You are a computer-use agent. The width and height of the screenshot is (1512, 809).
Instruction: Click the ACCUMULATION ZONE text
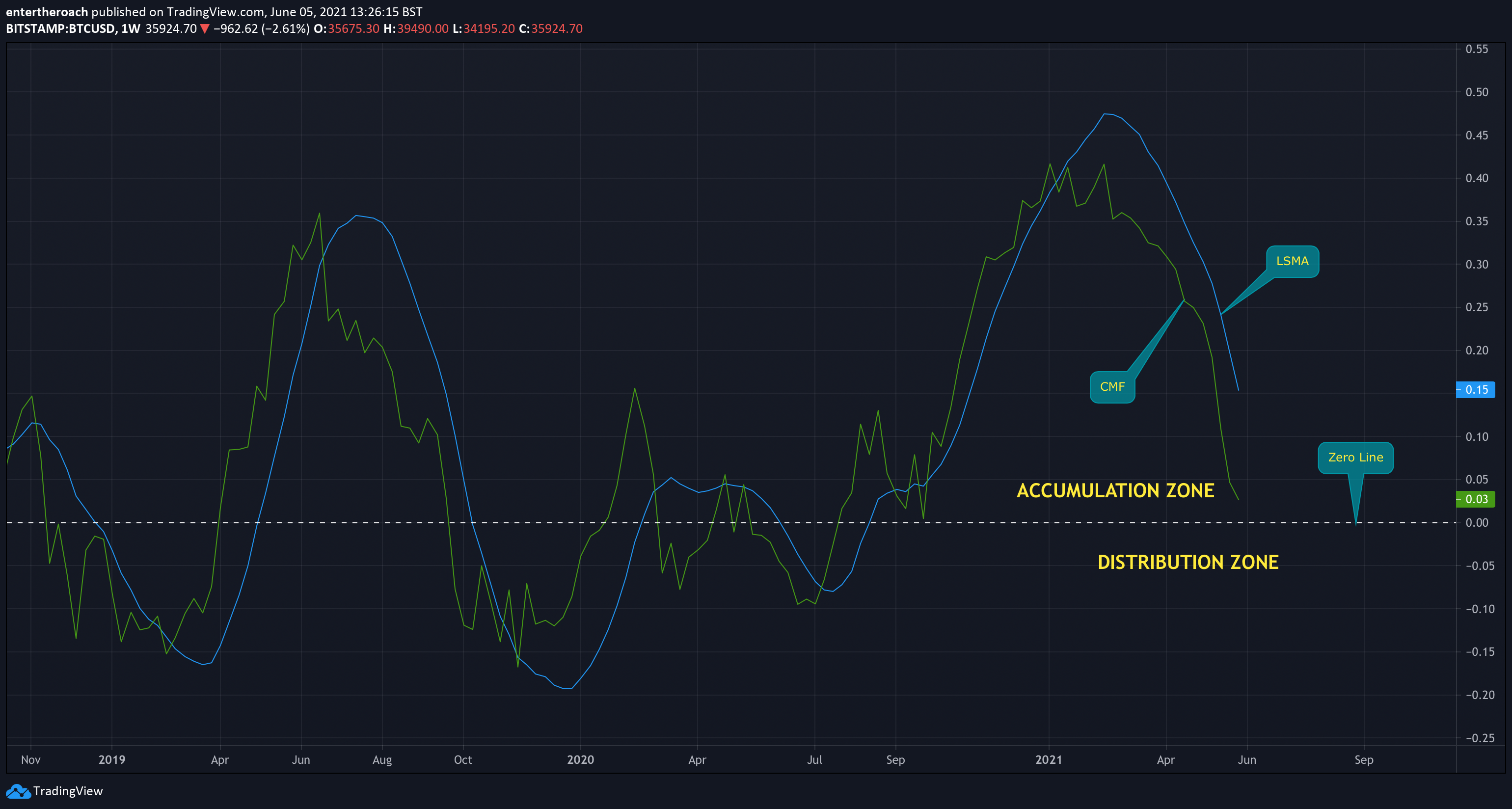pyautogui.click(x=1115, y=491)
